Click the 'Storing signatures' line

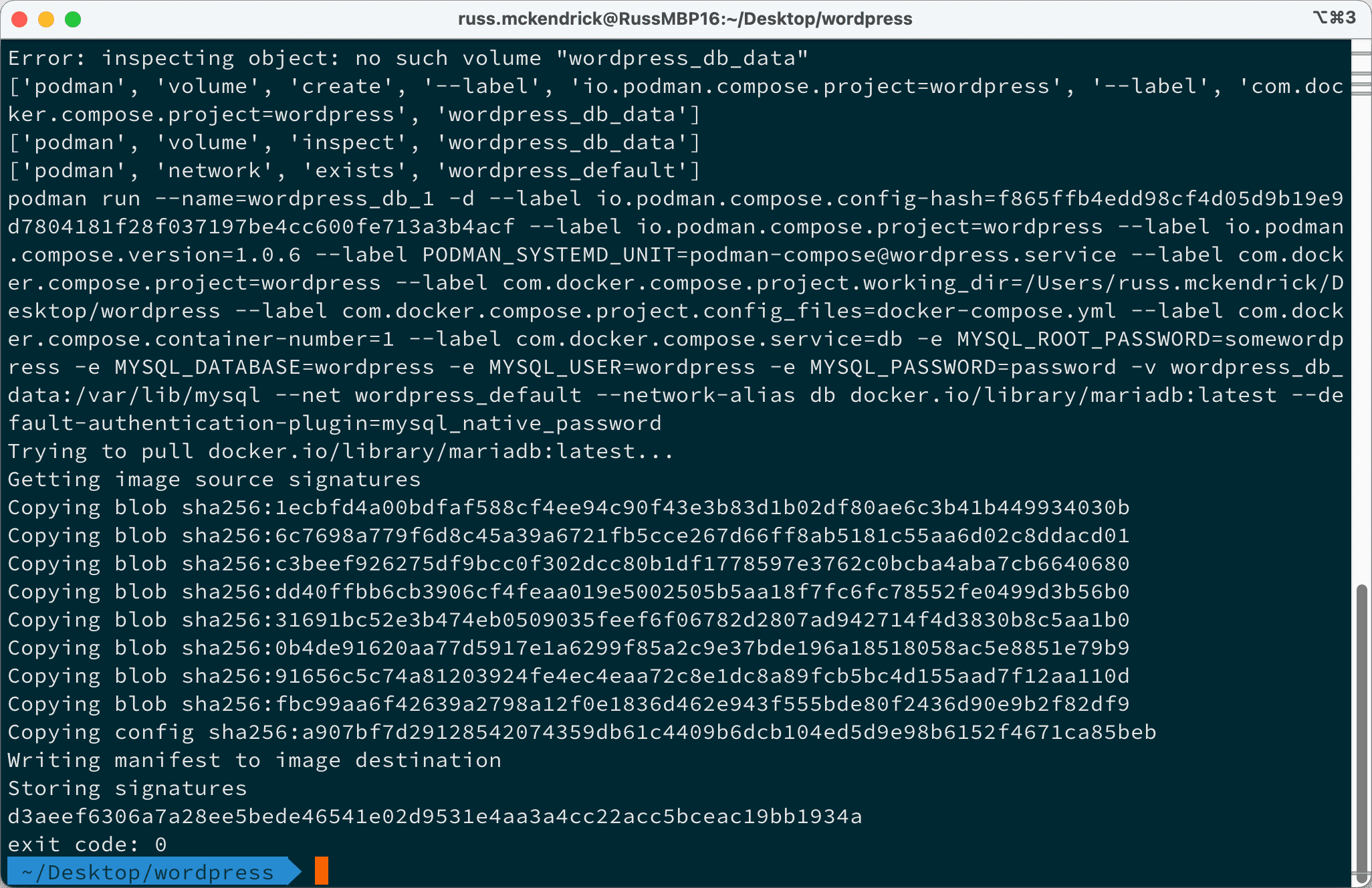tap(128, 788)
